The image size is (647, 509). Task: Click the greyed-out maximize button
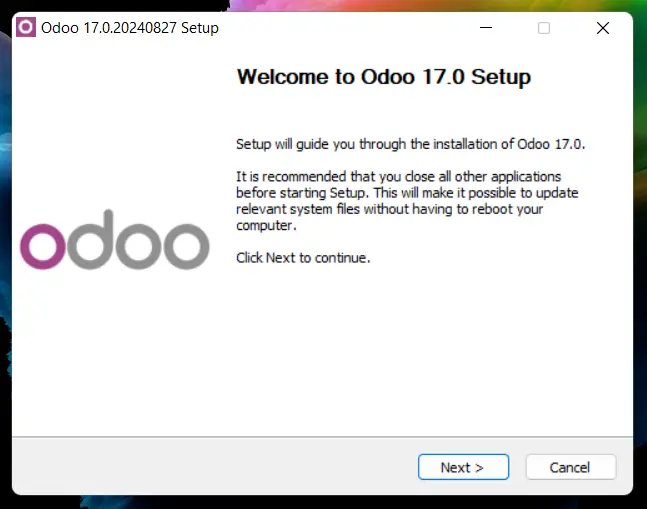click(544, 28)
